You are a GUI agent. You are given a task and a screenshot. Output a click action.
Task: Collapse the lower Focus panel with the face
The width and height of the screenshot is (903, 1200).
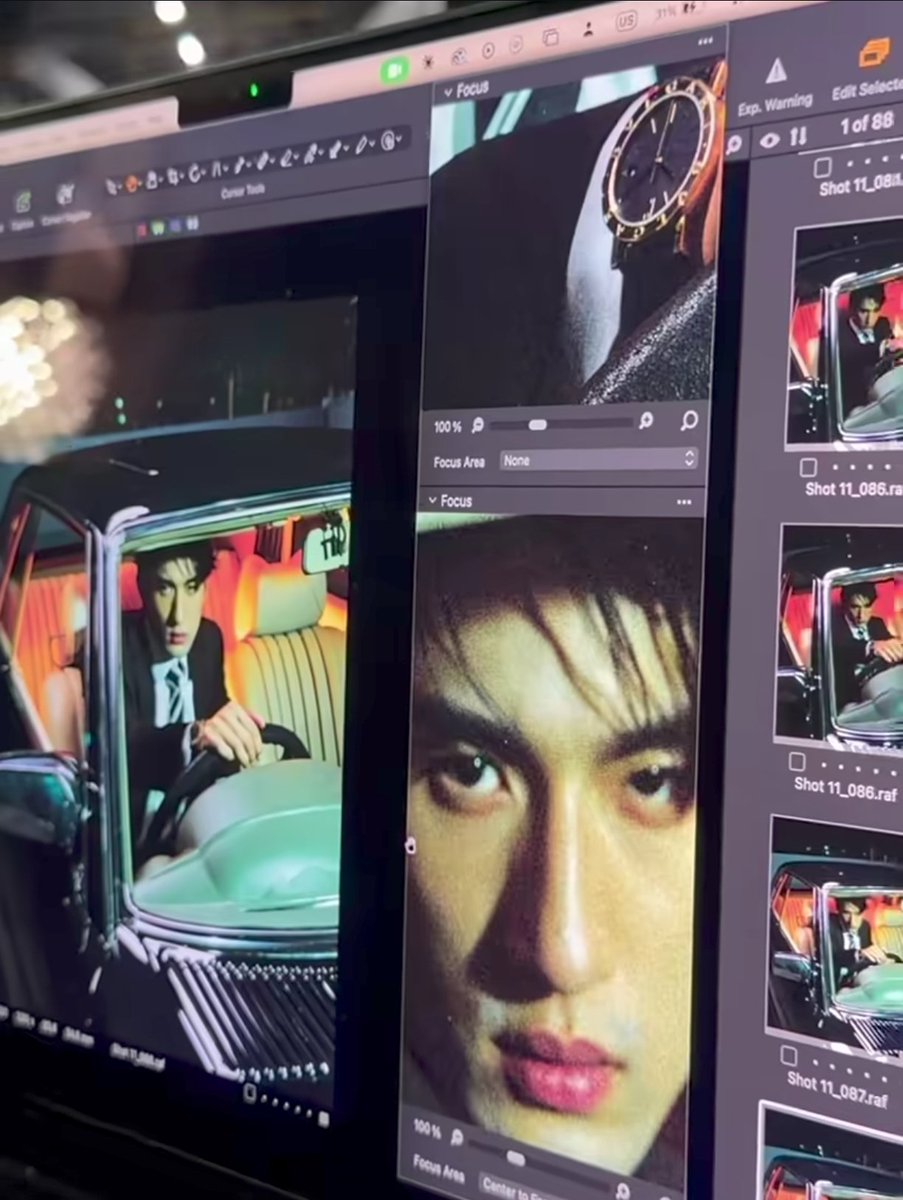click(x=432, y=500)
